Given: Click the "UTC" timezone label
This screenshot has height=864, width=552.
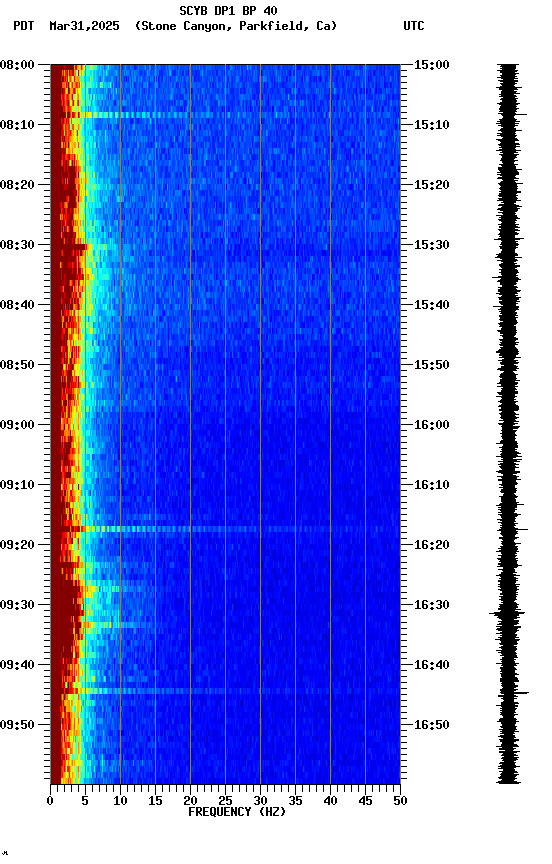Looking at the screenshot, I should pos(414,26).
